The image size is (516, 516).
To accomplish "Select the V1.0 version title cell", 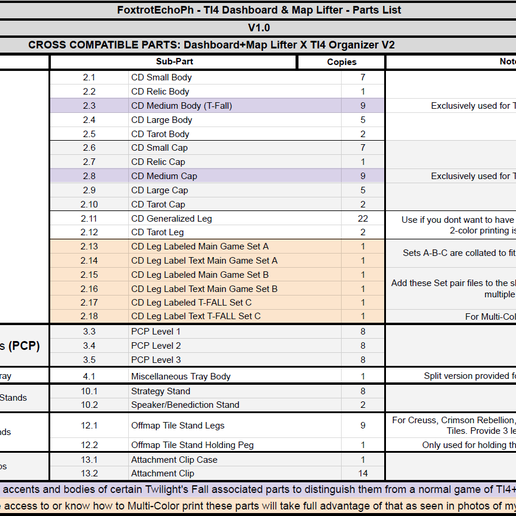I will tap(258, 28).
